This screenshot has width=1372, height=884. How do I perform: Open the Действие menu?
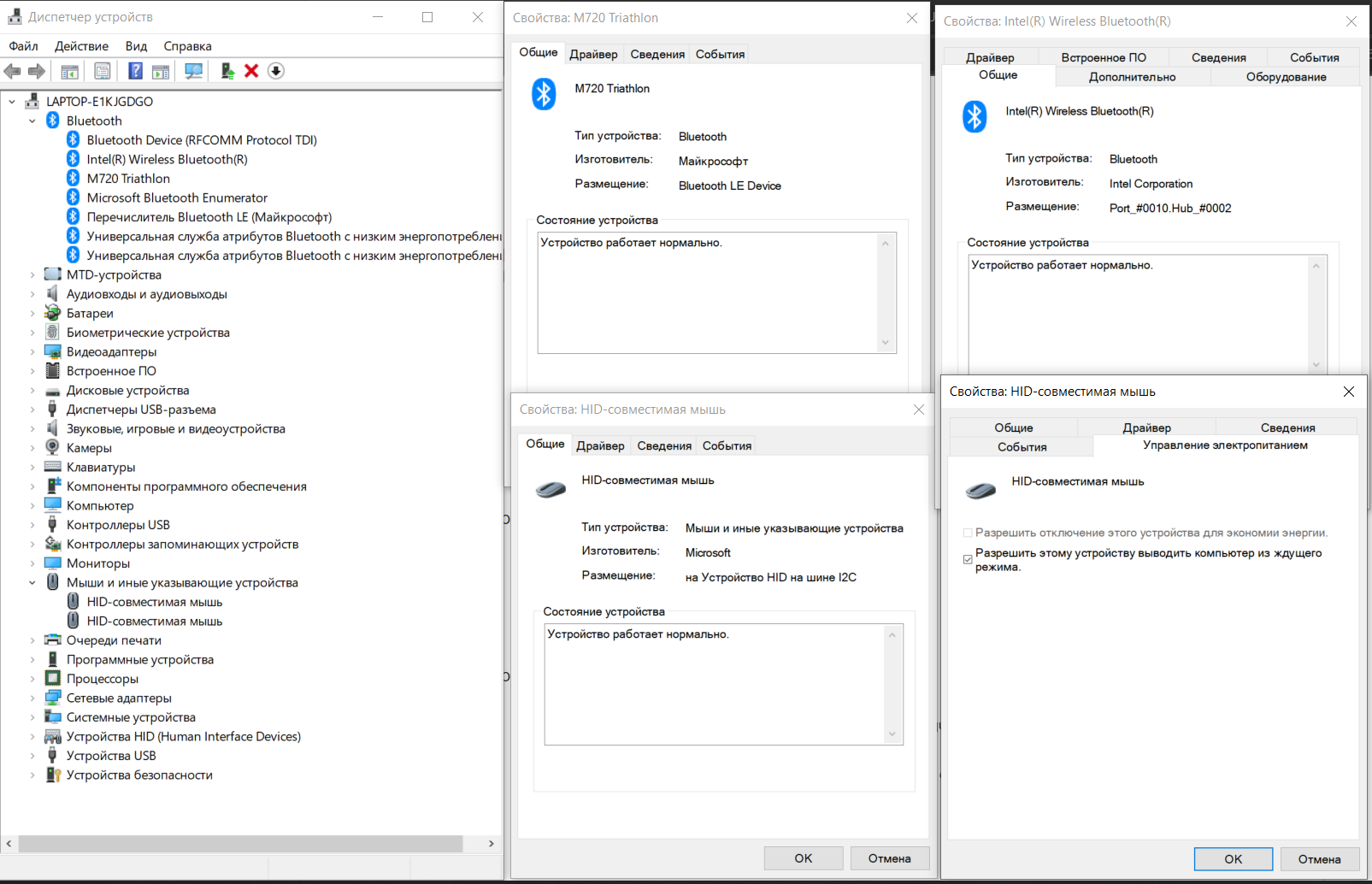(x=81, y=46)
